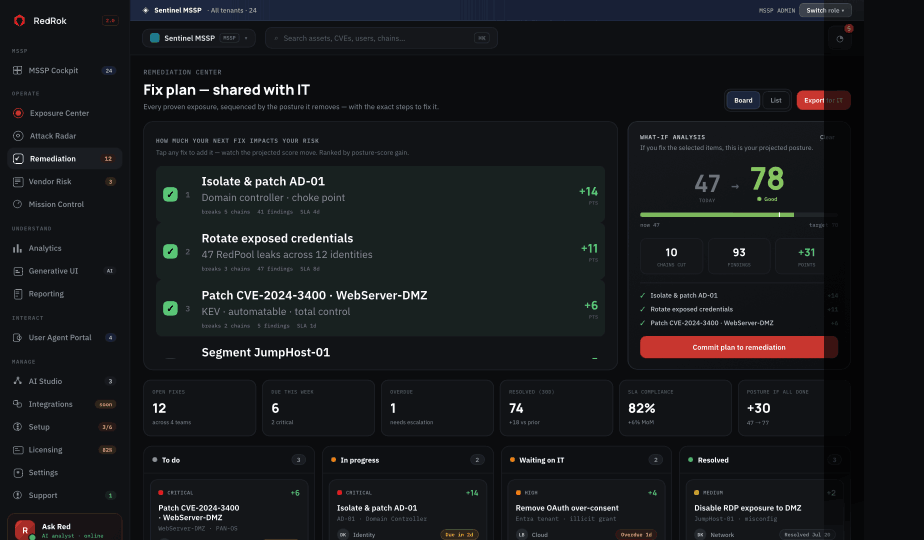Click the Resolved column header
Screen dimensions: 924x540
click(764, 460)
